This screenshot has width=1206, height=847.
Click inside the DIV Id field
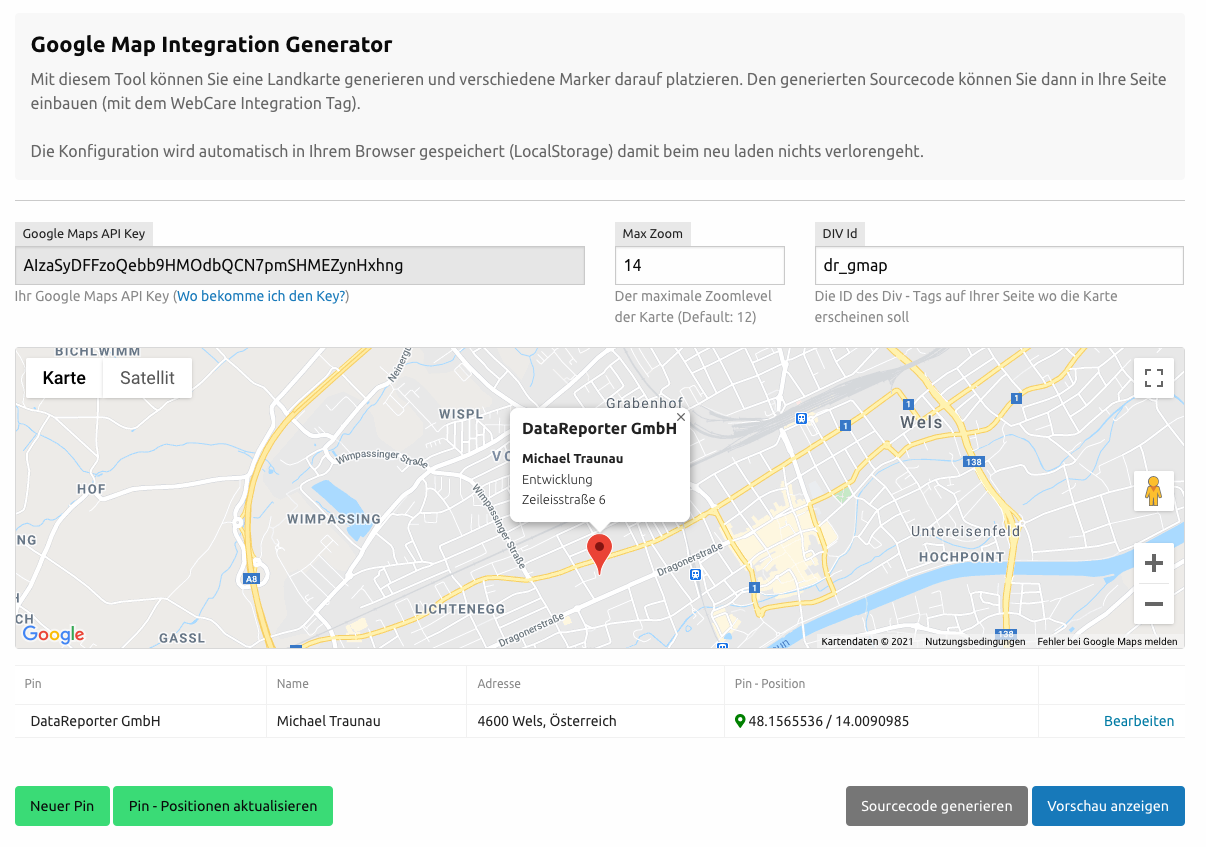[1000, 265]
